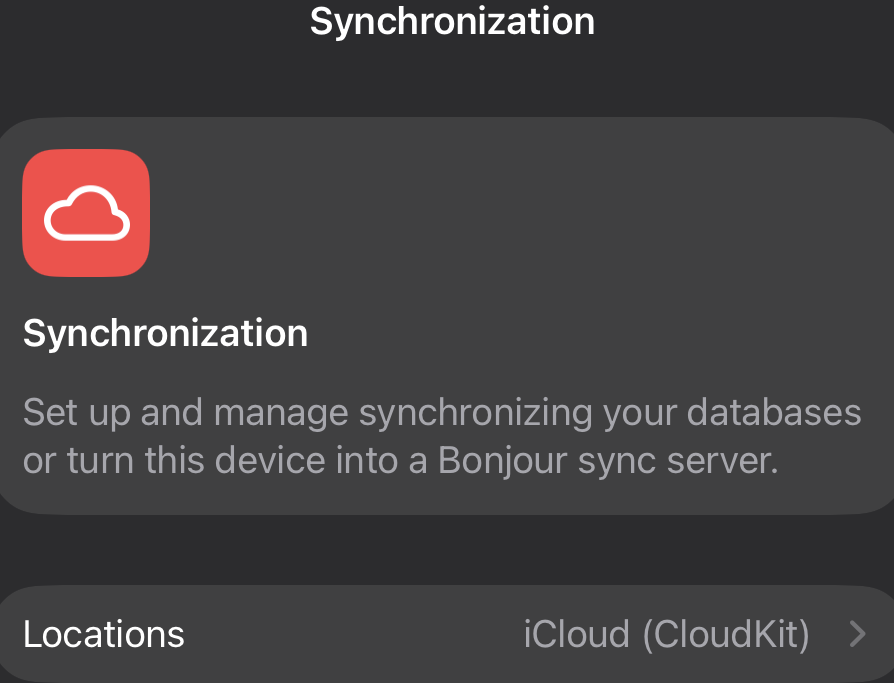Select the Synchronization info card
Screen dimensions: 894x683
click(447, 316)
